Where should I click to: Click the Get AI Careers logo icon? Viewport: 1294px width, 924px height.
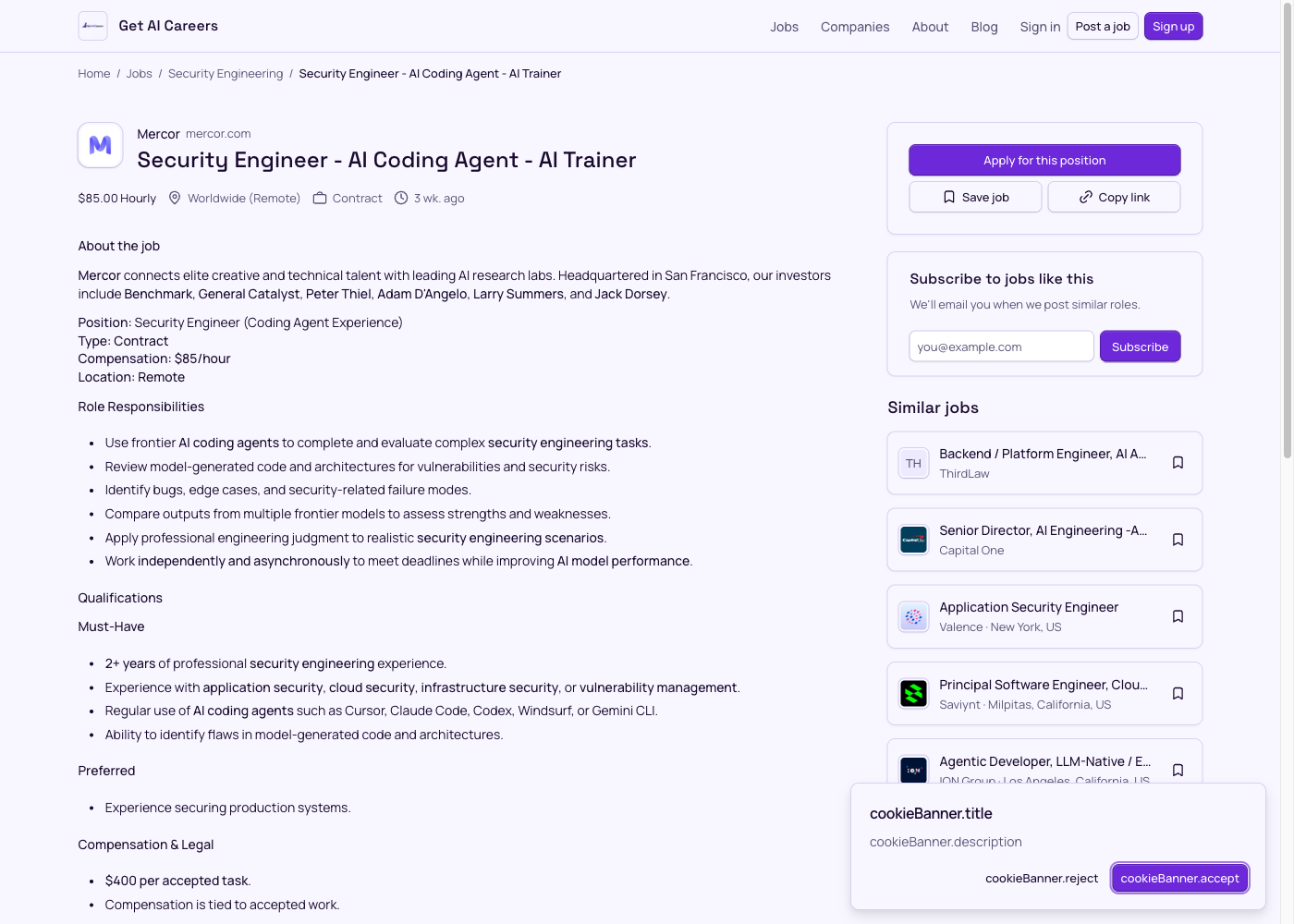tap(92, 26)
